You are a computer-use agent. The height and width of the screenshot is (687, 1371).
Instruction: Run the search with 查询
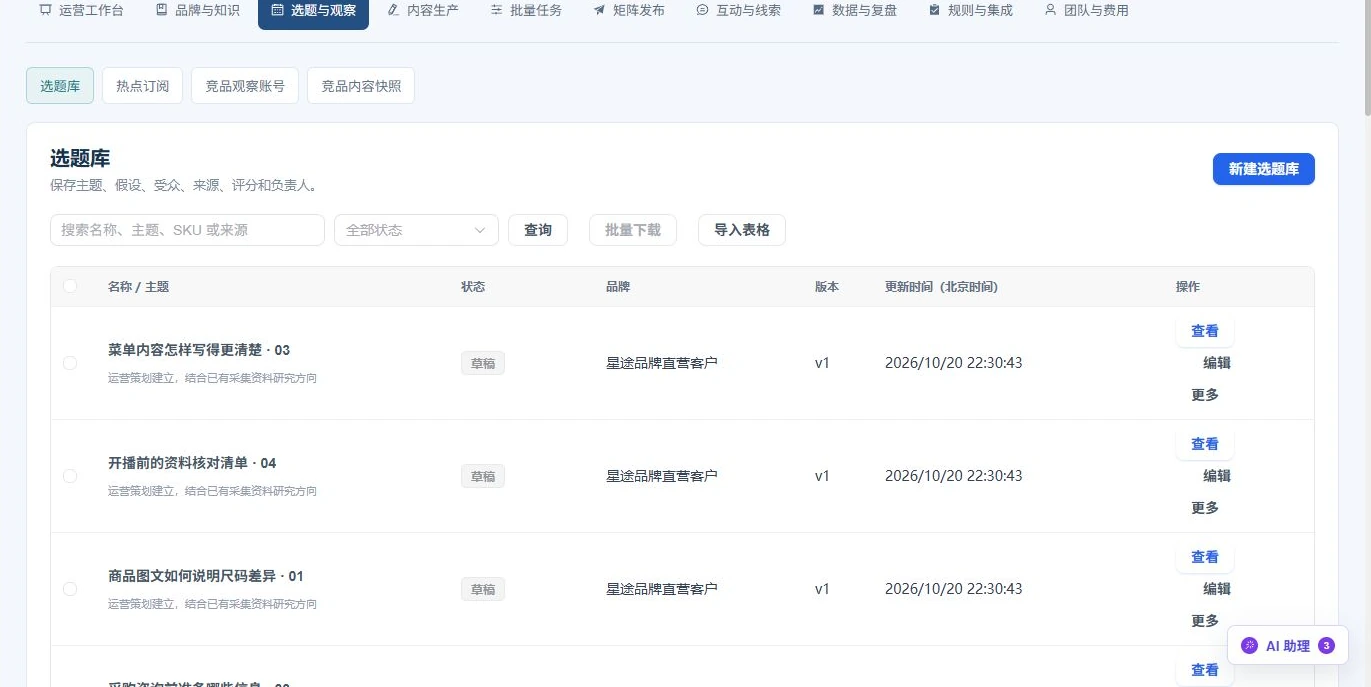(538, 230)
